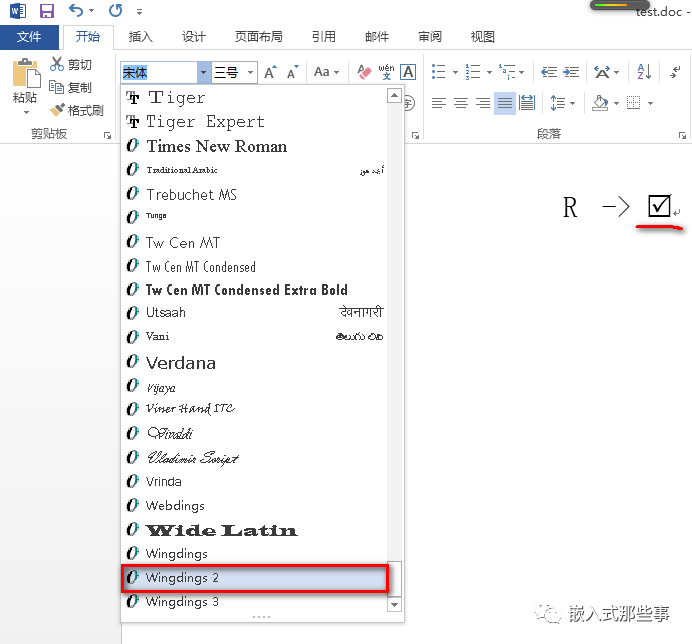
Task: Click the numbering list icon
Action: click(x=473, y=72)
